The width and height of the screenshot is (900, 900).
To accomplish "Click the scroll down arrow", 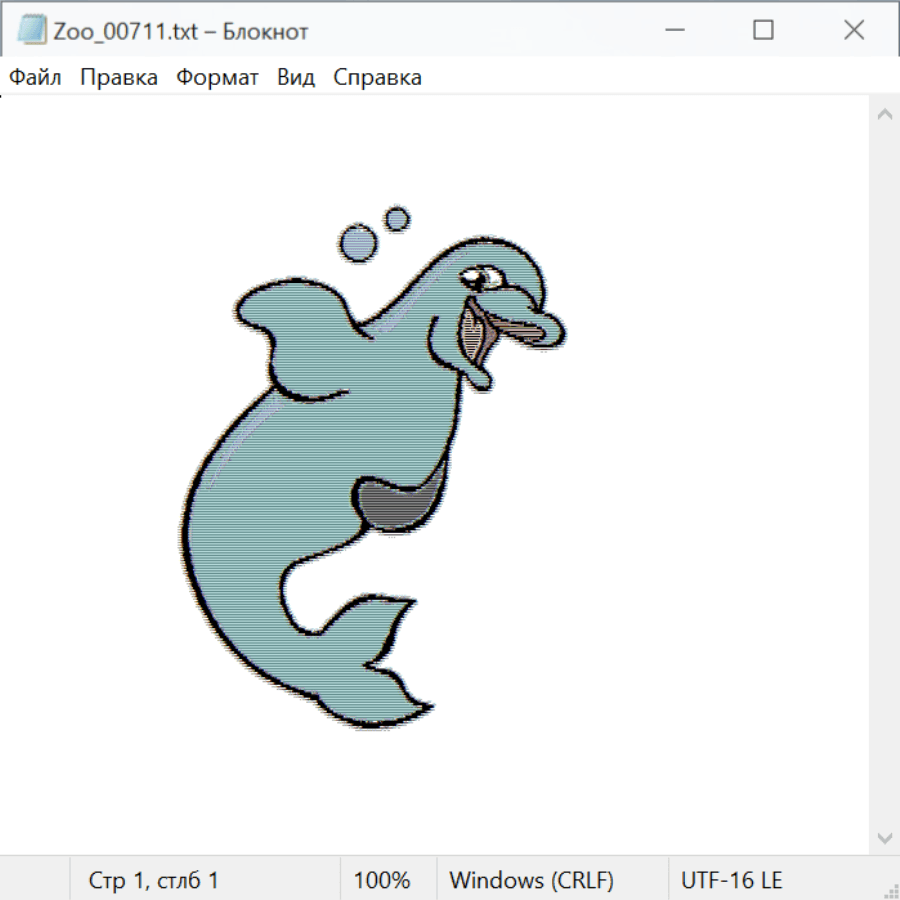I will 884,836.
